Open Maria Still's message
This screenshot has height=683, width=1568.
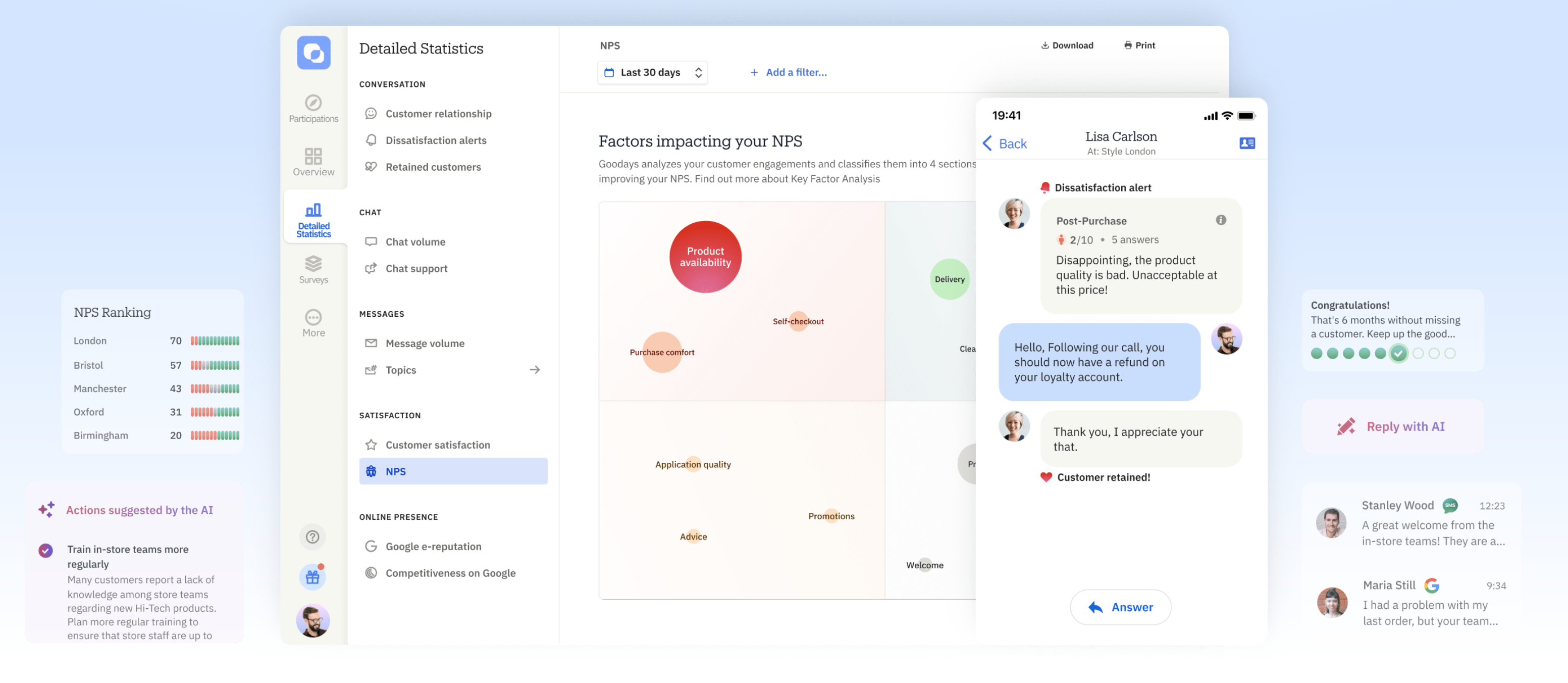tap(1412, 603)
